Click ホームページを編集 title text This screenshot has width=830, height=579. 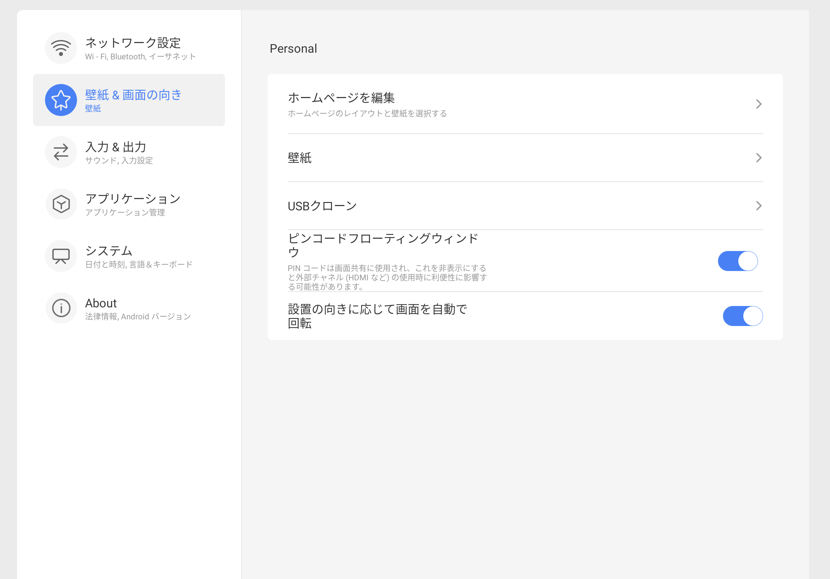[341, 98]
